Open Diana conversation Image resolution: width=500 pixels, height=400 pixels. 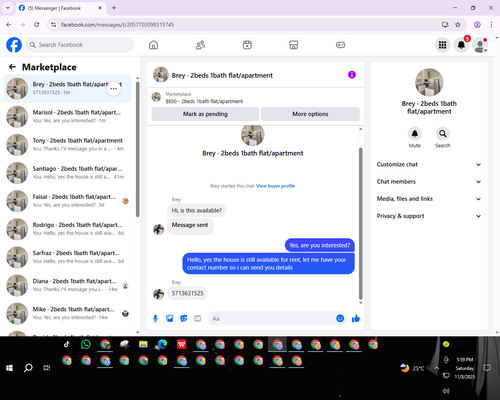click(67, 285)
